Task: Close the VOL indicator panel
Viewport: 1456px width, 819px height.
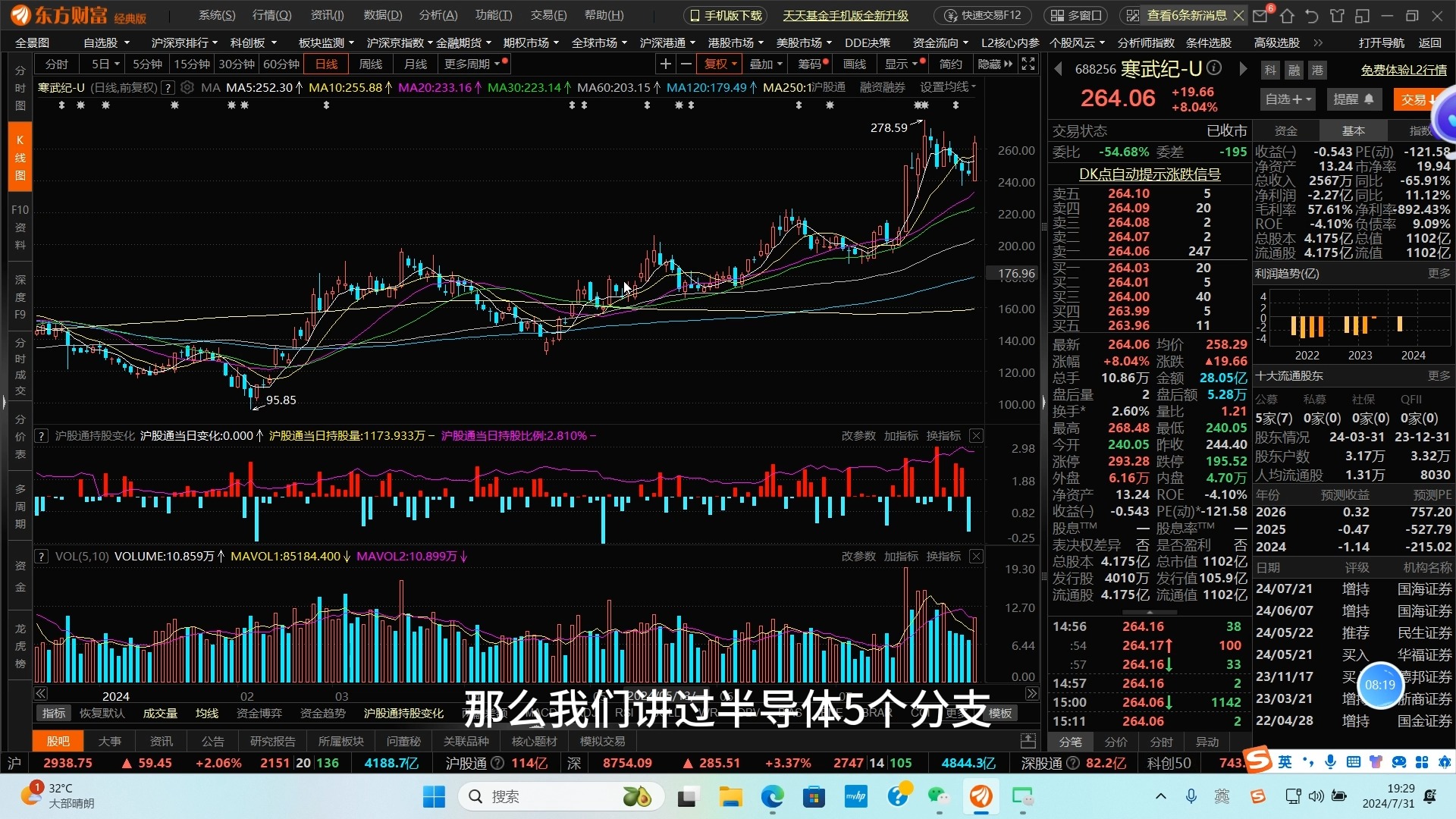Action: pos(977,557)
